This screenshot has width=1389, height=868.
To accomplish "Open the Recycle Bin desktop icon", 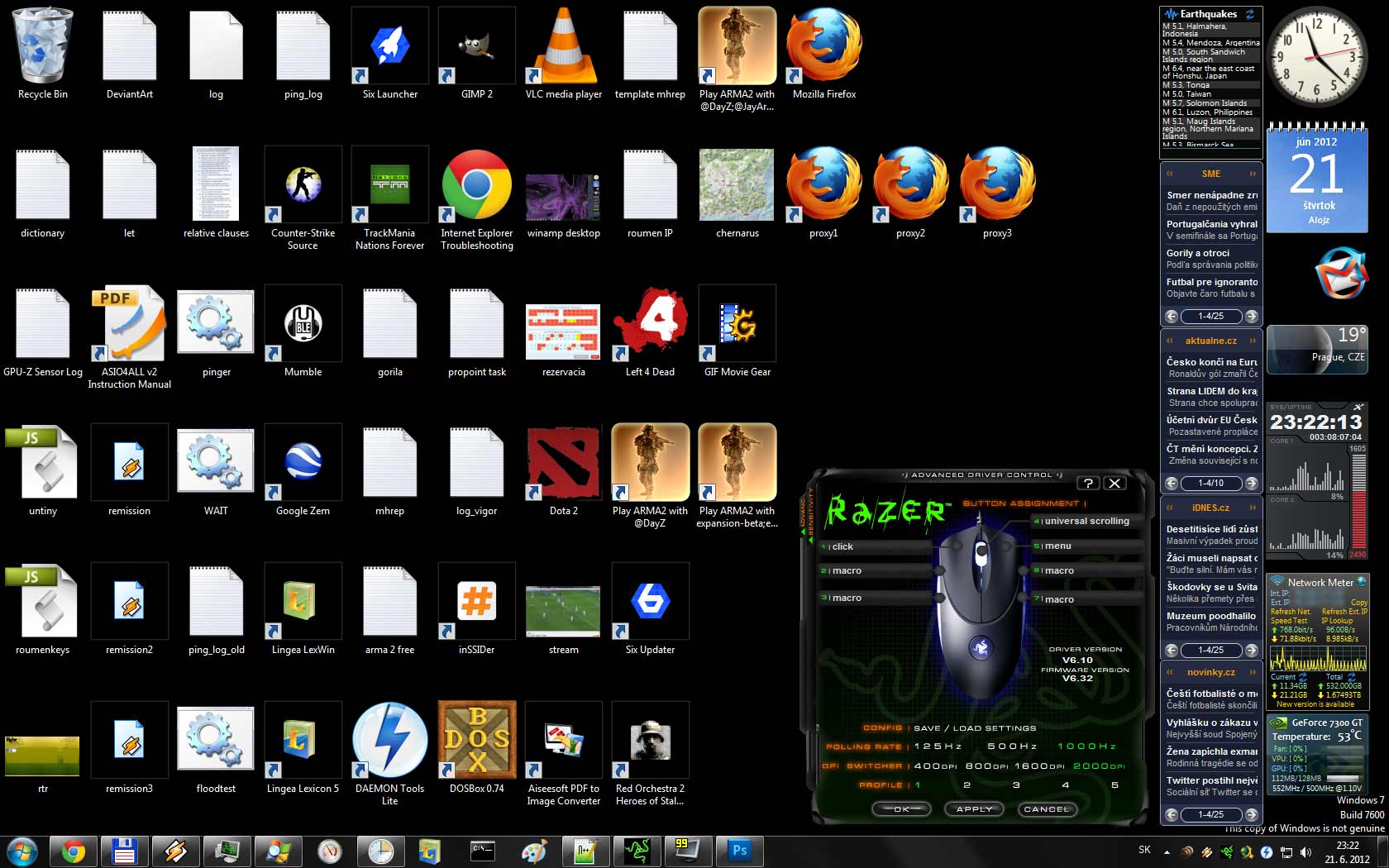I will [43, 53].
